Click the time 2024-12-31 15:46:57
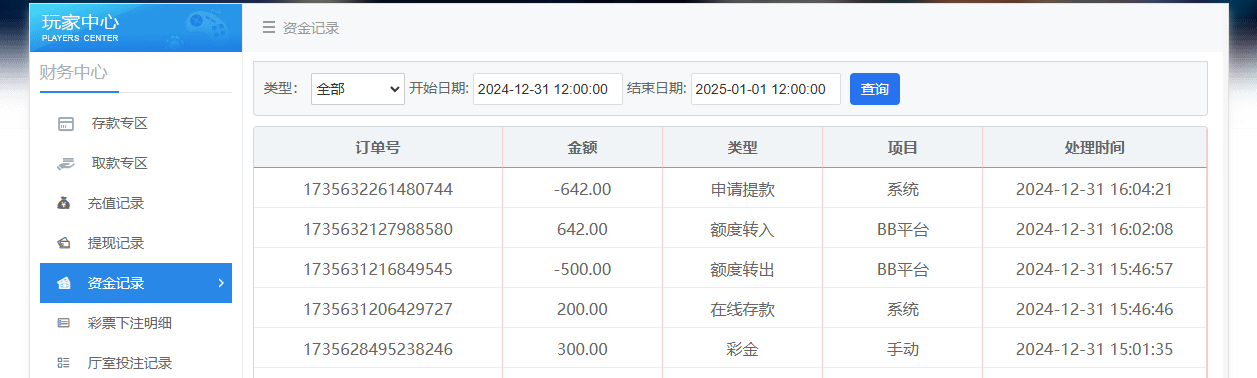The height and width of the screenshot is (378, 1257). click(x=1094, y=269)
